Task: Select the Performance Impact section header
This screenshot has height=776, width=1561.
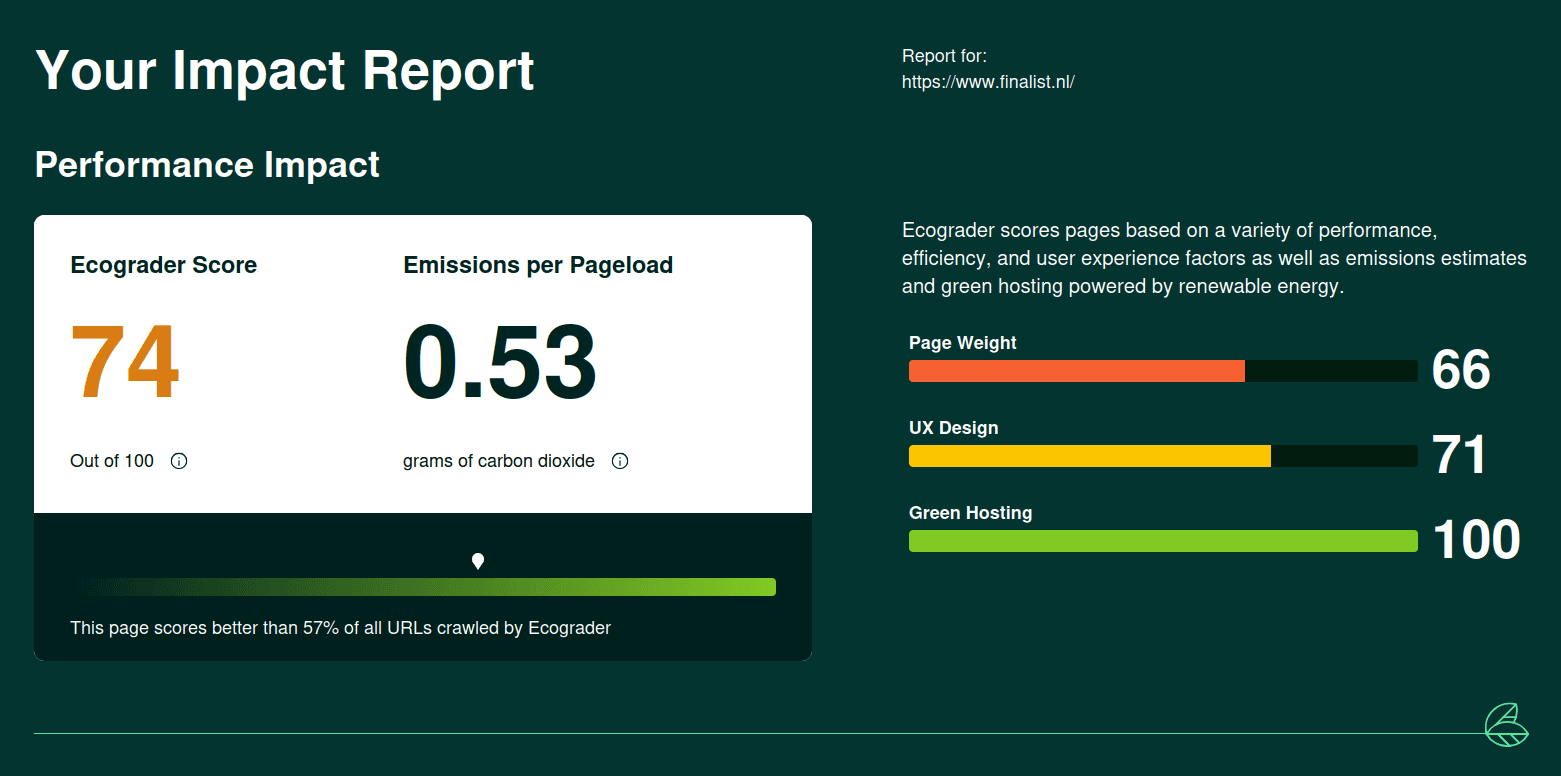Action: pyautogui.click(x=207, y=164)
